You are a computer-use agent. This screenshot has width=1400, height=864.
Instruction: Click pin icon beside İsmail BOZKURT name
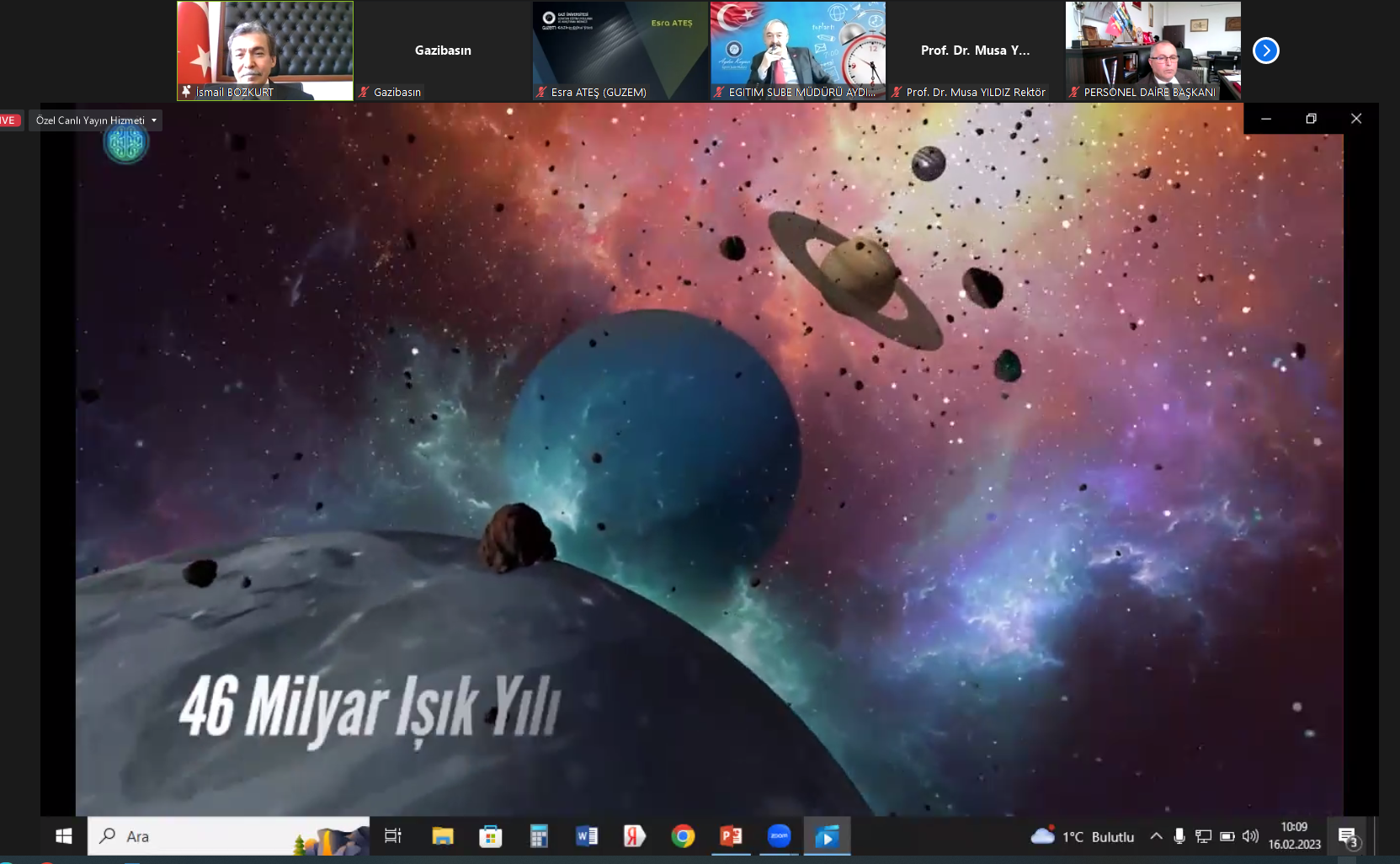pyautogui.click(x=186, y=92)
